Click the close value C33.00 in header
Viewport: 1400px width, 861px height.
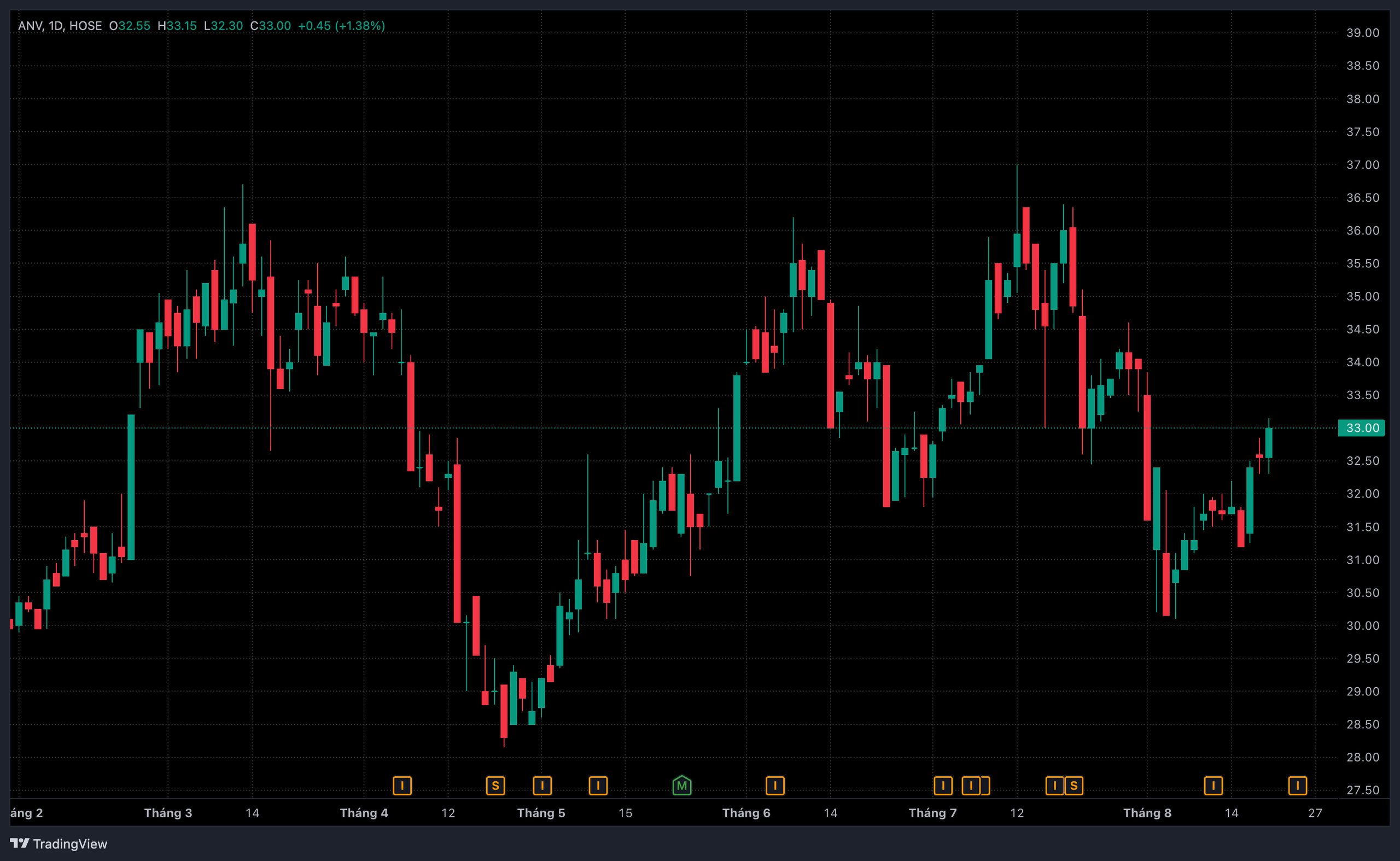(x=271, y=26)
